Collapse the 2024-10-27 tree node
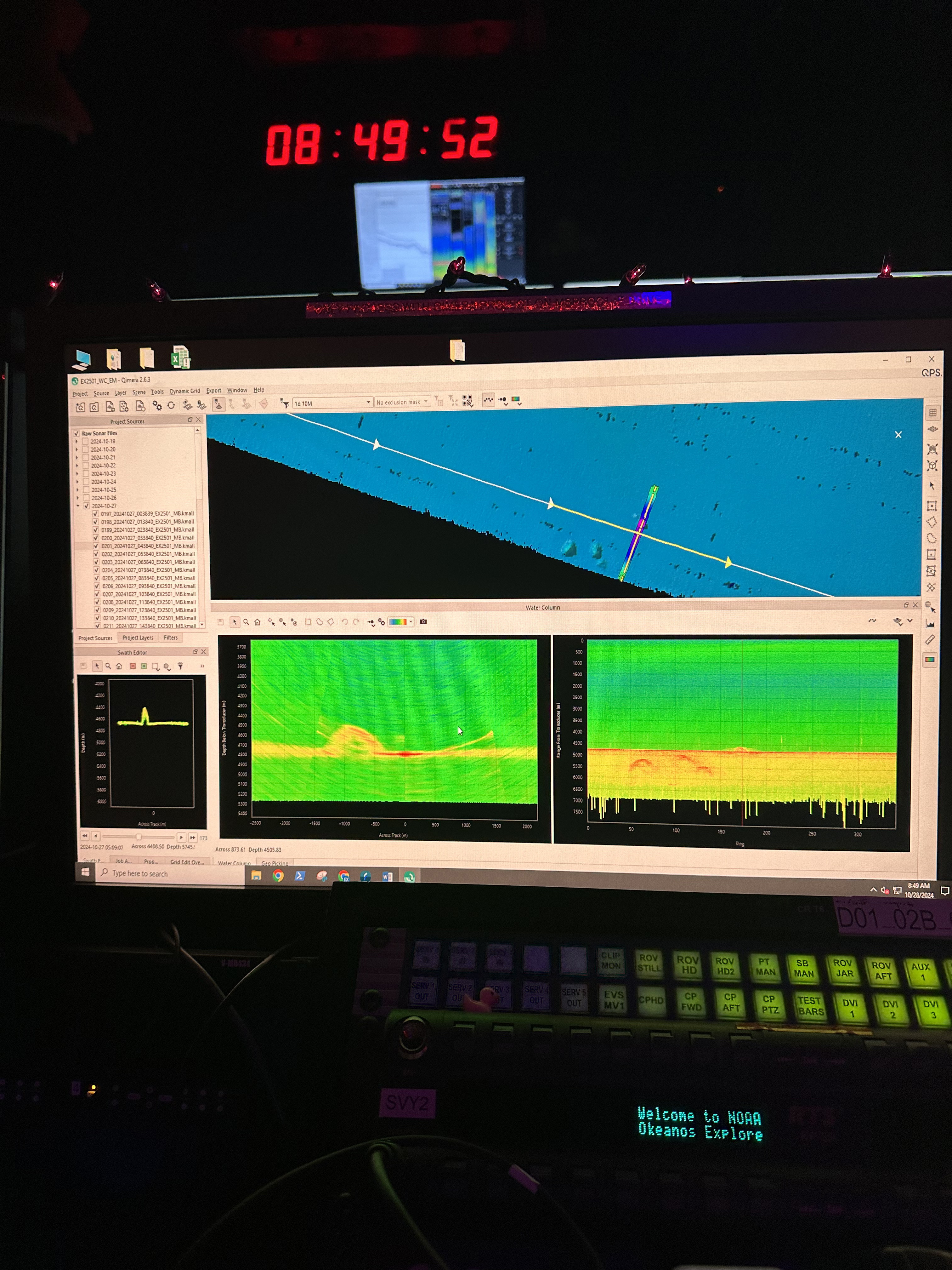 pyautogui.click(x=78, y=506)
